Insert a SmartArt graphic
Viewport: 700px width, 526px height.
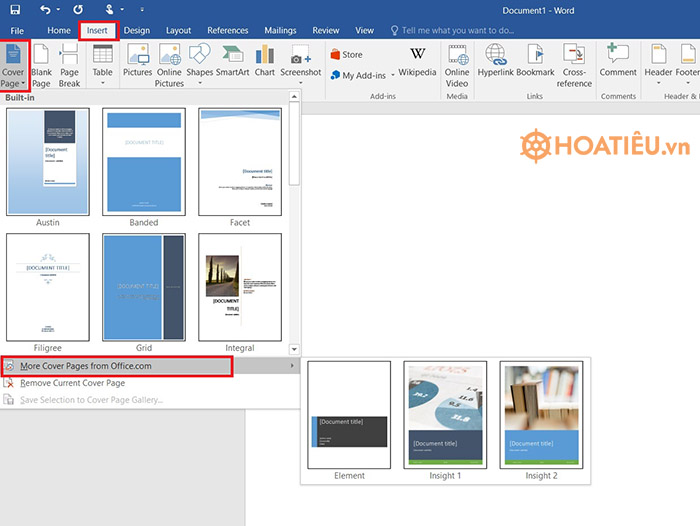point(232,63)
